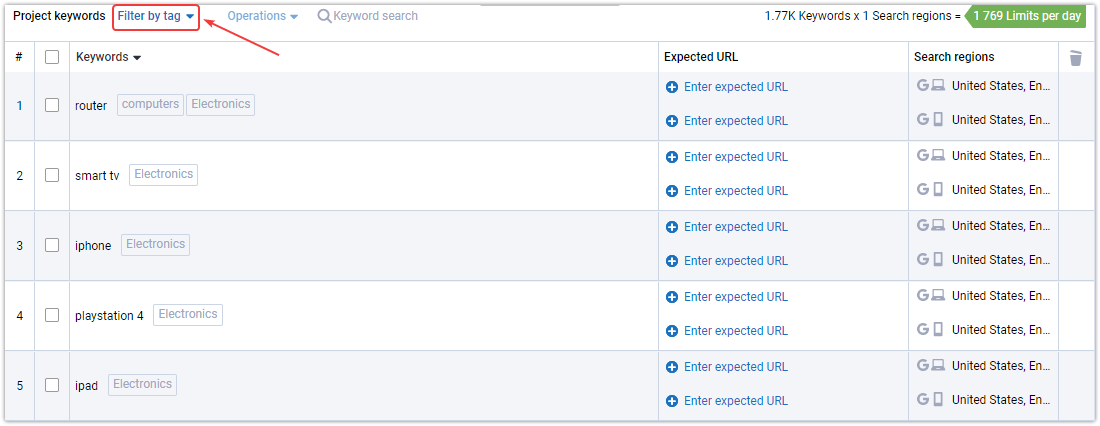Toggle the select-all keywords checkbox
The width and height of the screenshot is (1100, 426).
(x=52, y=58)
